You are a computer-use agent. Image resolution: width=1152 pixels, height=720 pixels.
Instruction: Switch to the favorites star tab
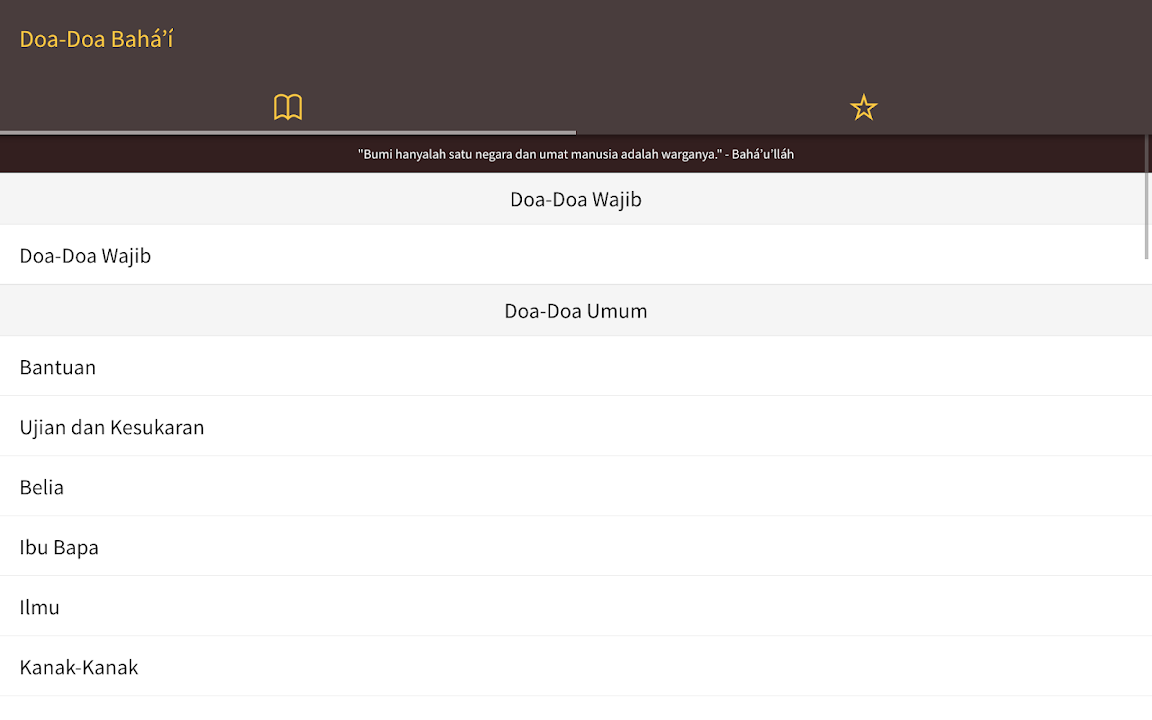click(x=863, y=107)
